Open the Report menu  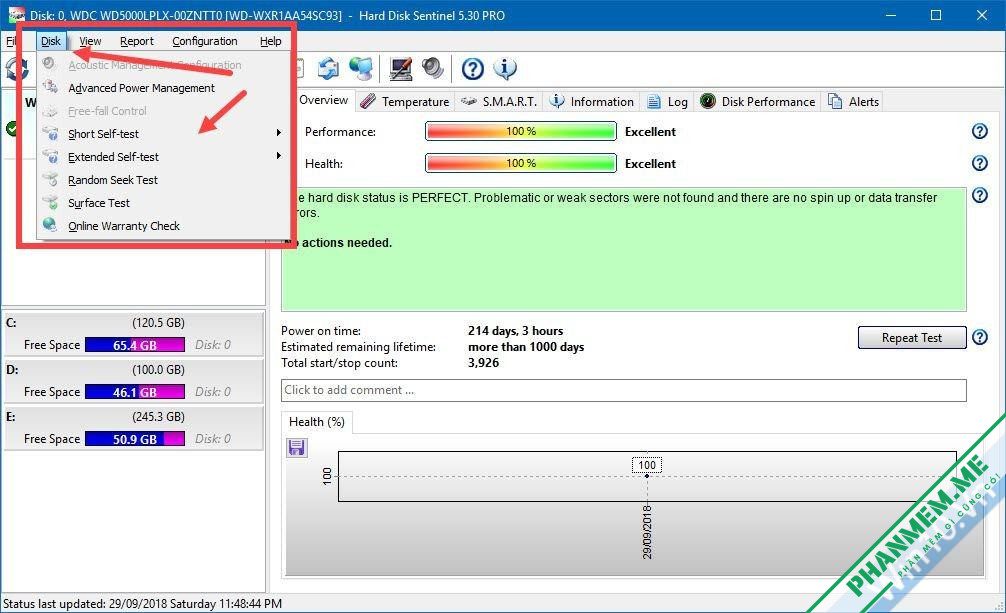click(137, 41)
